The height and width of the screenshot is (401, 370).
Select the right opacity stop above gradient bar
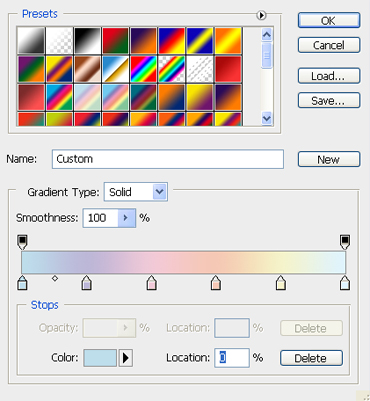coord(345,242)
